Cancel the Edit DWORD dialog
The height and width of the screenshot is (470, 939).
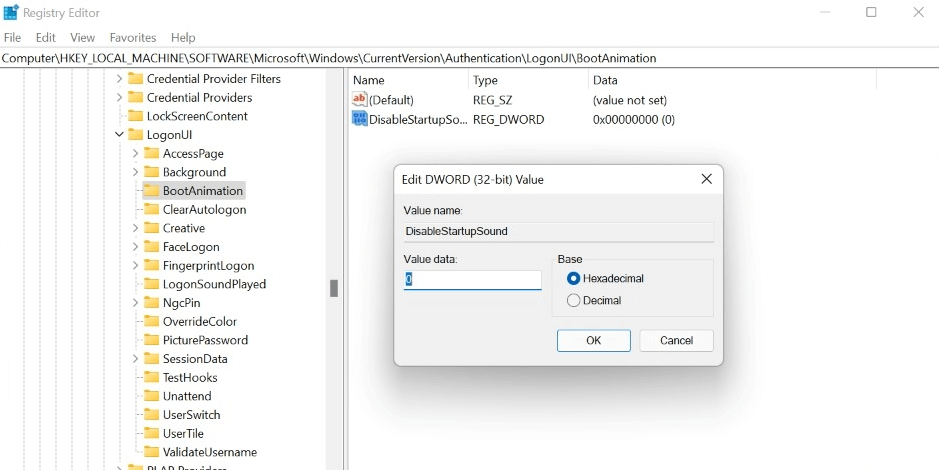coord(676,340)
